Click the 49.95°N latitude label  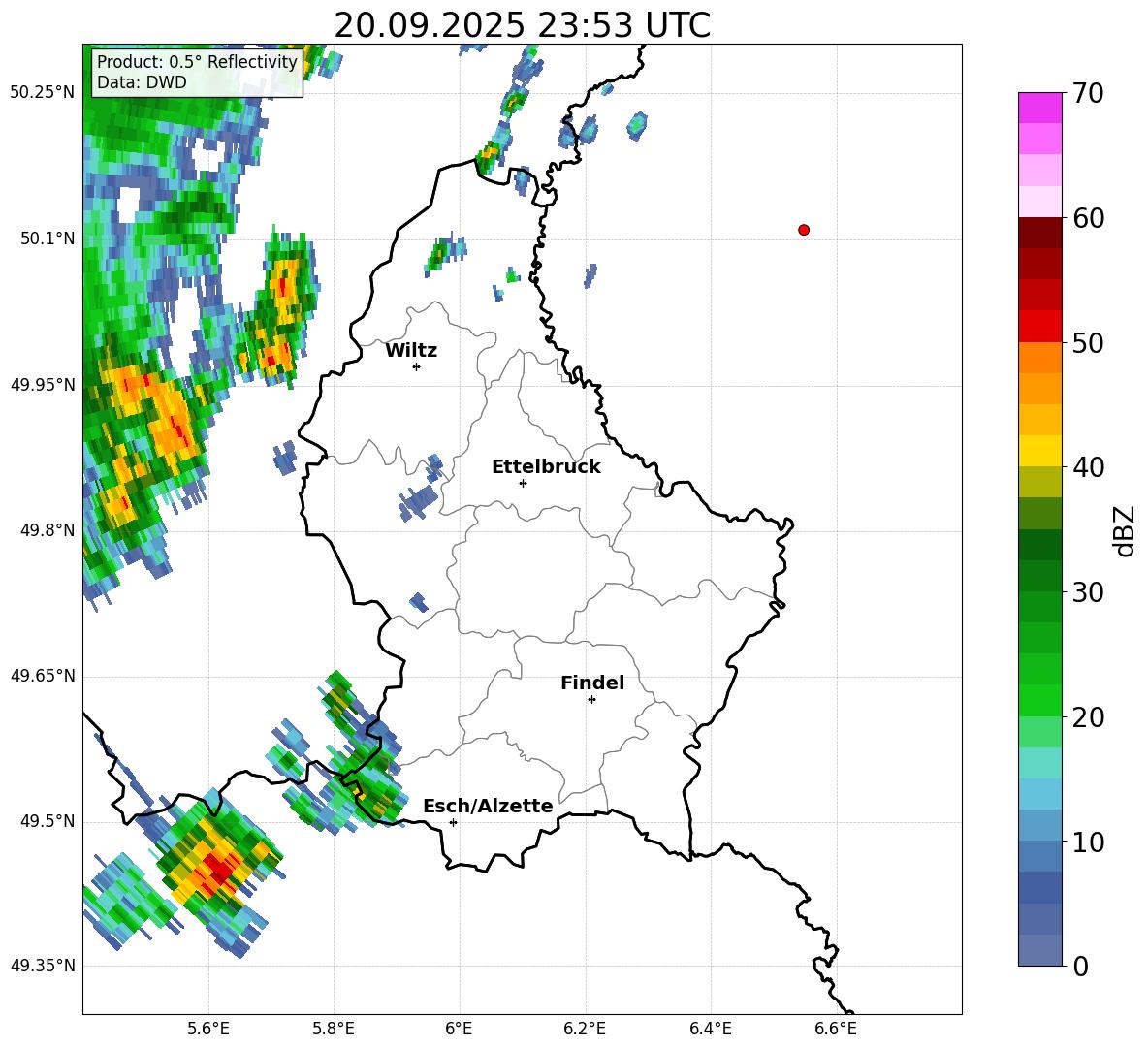[x=43, y=384]
